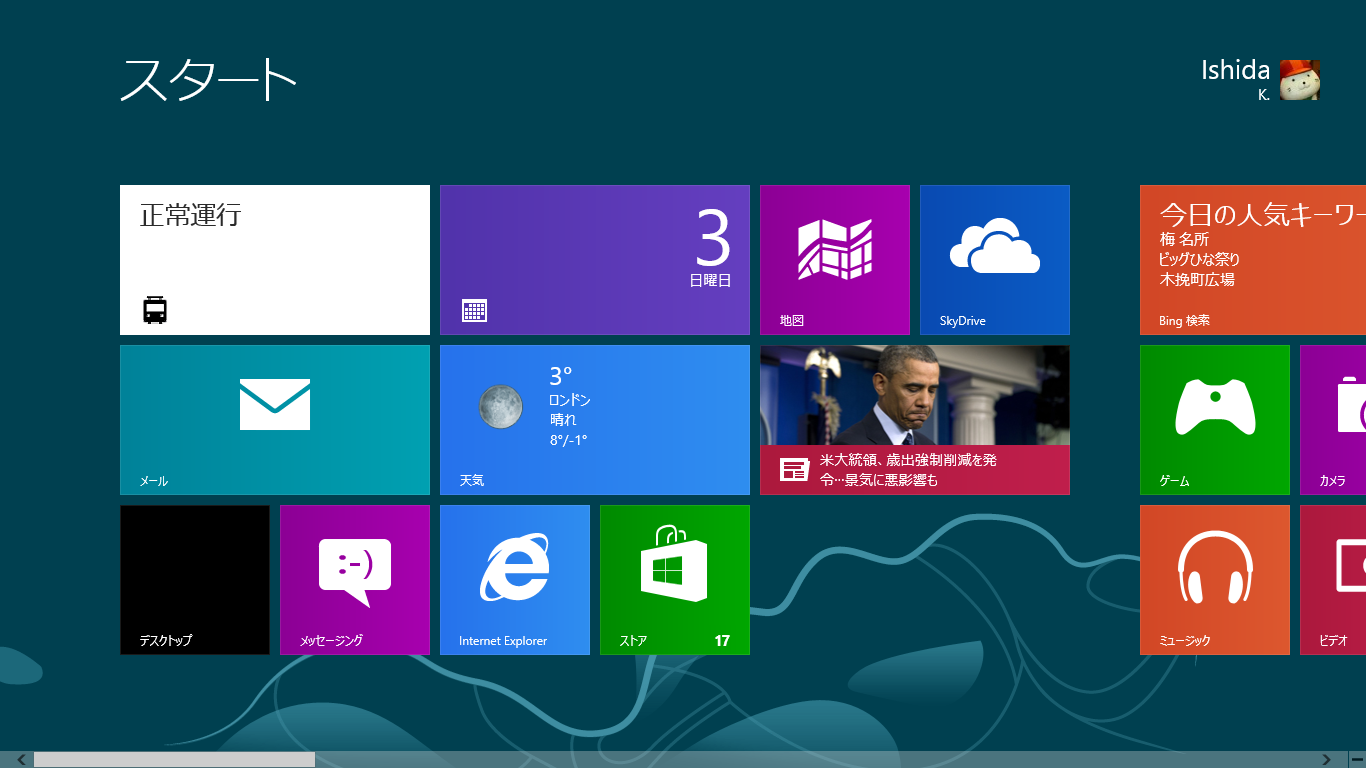Image resolution: width=1366 pixels, height=768 pixels.
Task: Open the Bing 検索 popular keywords tile
Action: (1253, 260)
